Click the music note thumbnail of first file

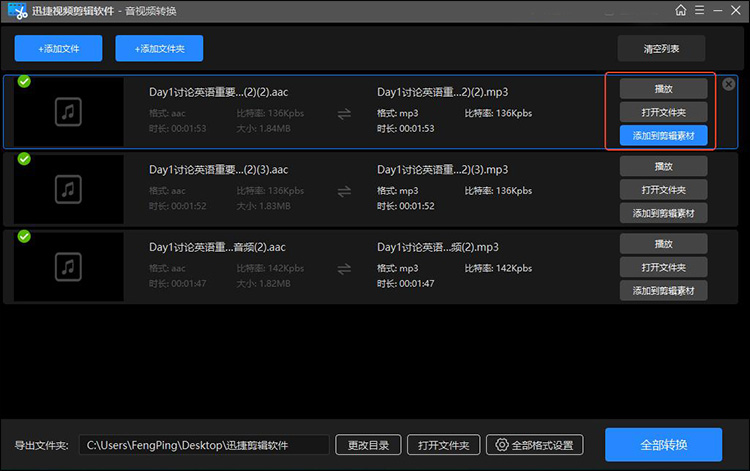(69, 112)
